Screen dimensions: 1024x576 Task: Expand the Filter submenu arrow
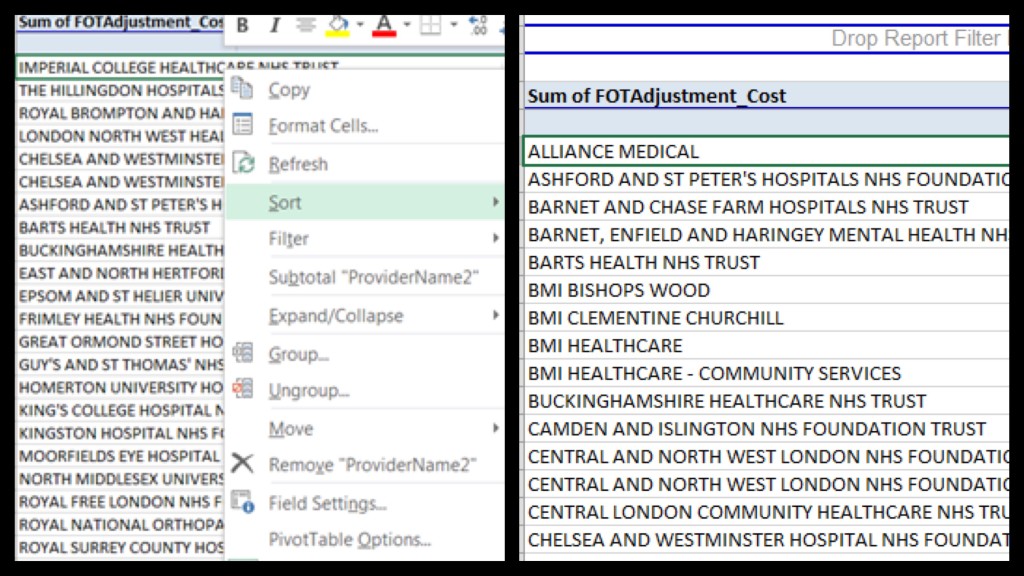tap(496, 238)
